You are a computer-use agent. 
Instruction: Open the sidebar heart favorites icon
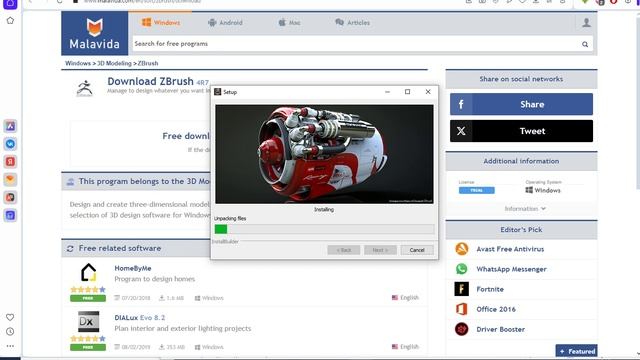10,317
